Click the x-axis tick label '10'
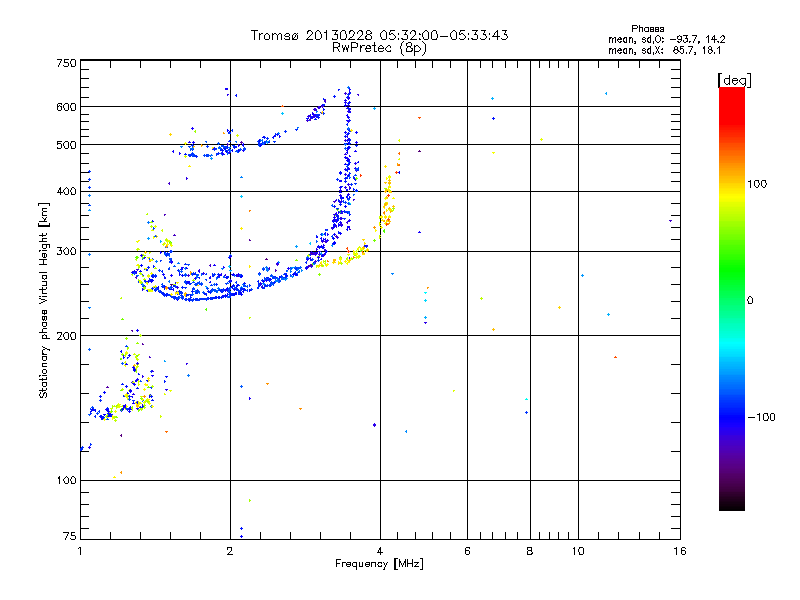Screen dimensions: 800x600 click(x=578, y=551)
